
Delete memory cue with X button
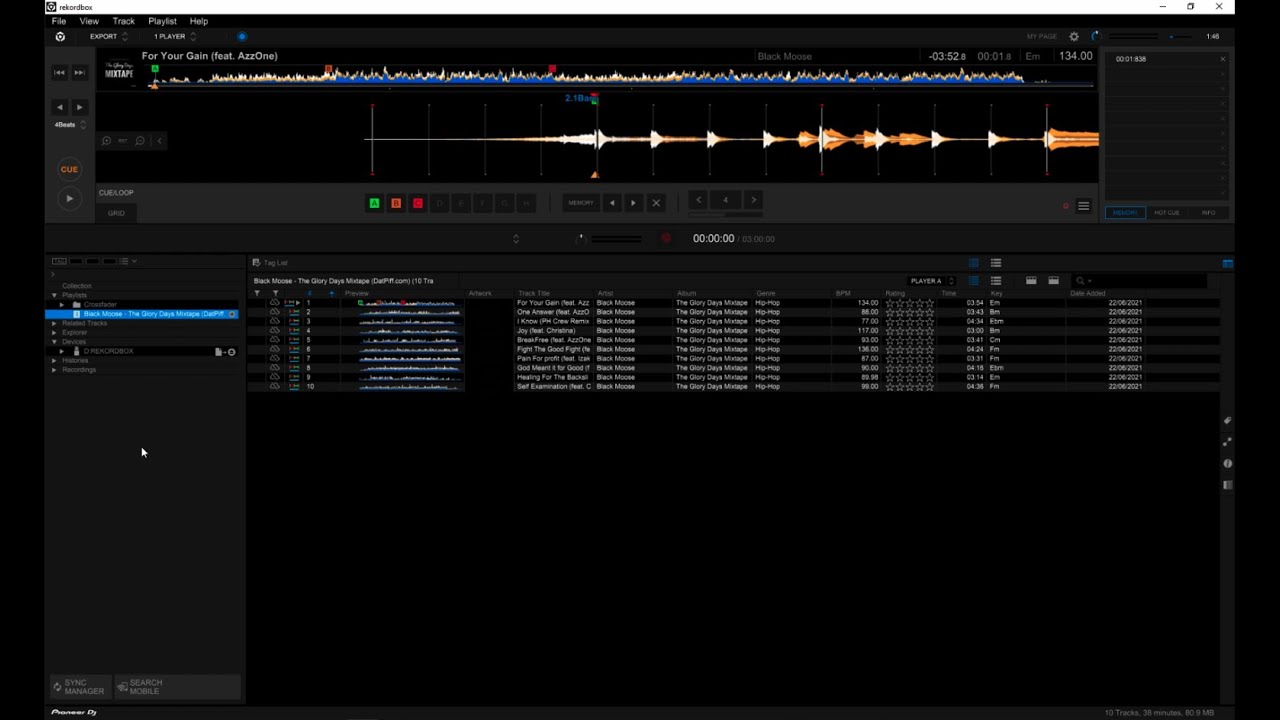click(x=656, y=203)
